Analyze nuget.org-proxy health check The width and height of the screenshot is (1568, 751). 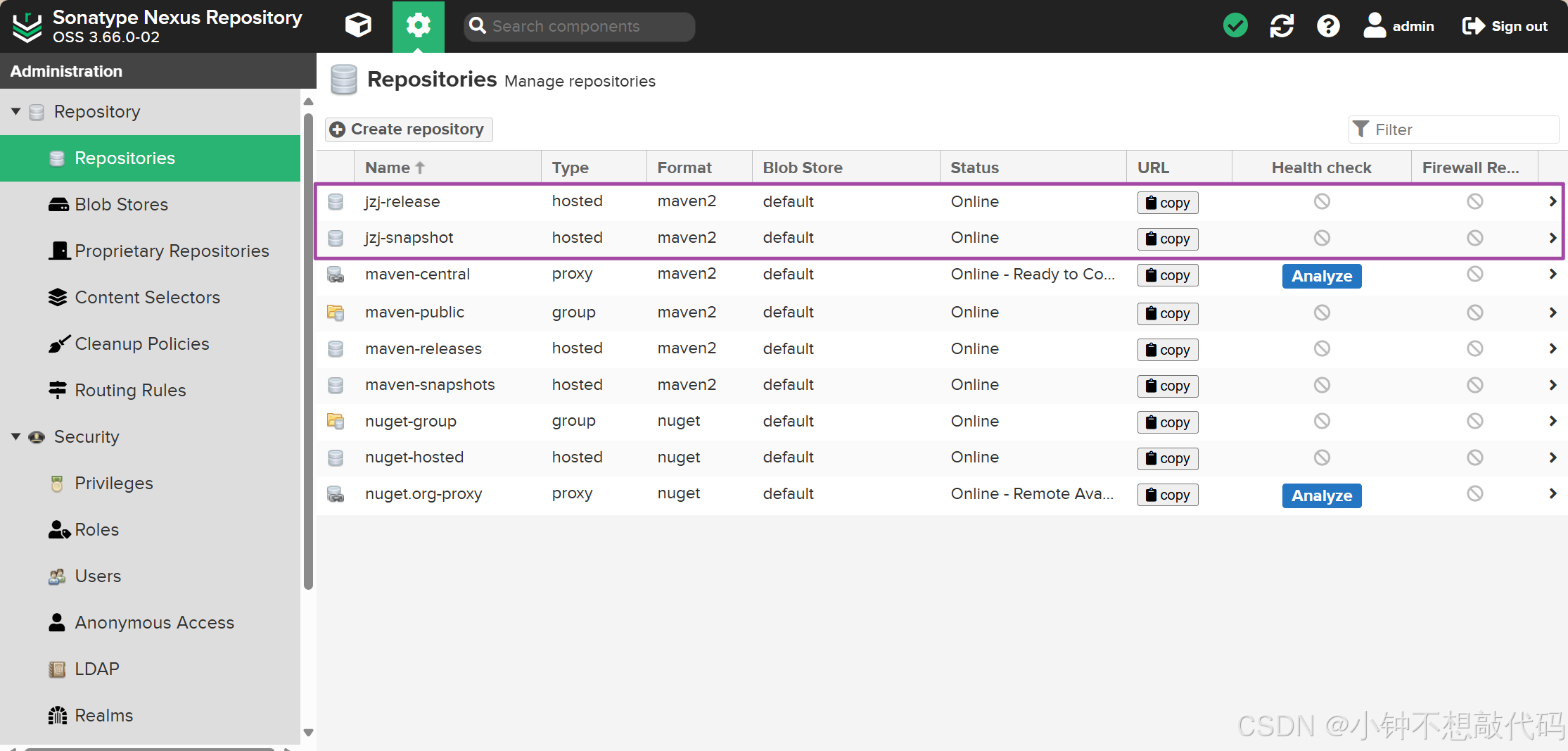[x=1322, y=496]
